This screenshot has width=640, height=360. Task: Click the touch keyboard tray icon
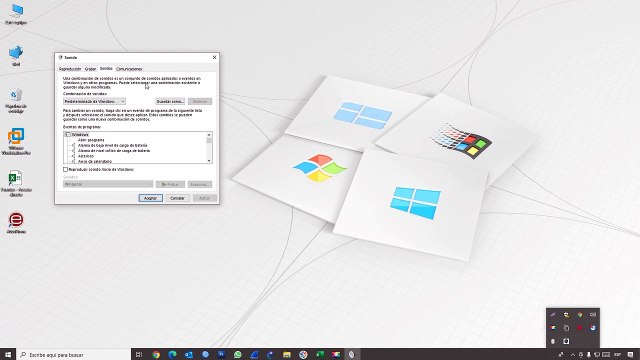pos(606,355)
